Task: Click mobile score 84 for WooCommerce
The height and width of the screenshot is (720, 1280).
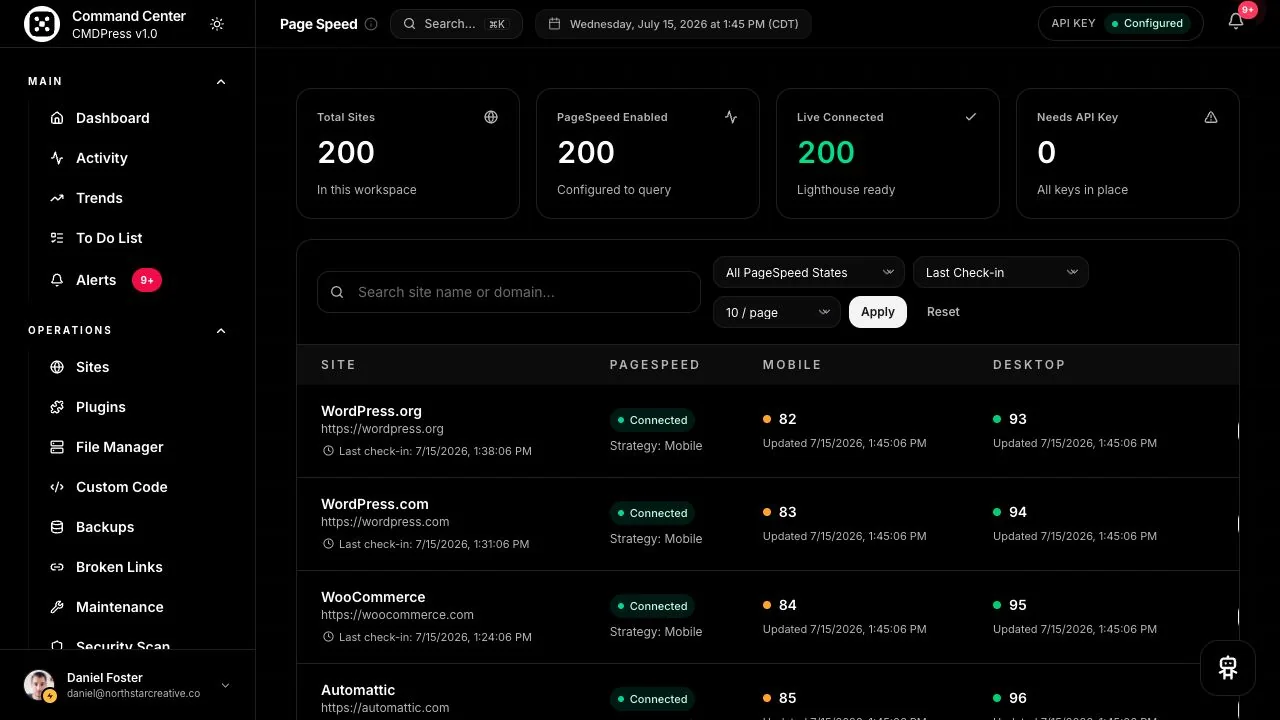Action: pyautogui.click(x=788, y=605)
